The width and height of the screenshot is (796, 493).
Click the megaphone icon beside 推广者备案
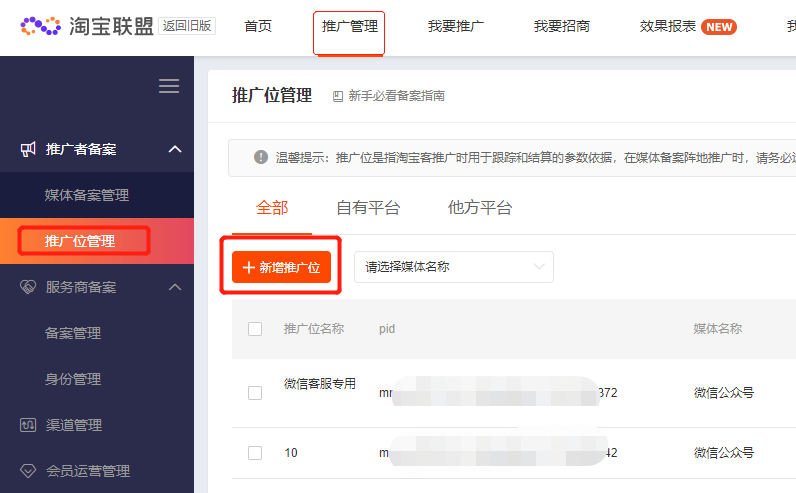(28, 149)
